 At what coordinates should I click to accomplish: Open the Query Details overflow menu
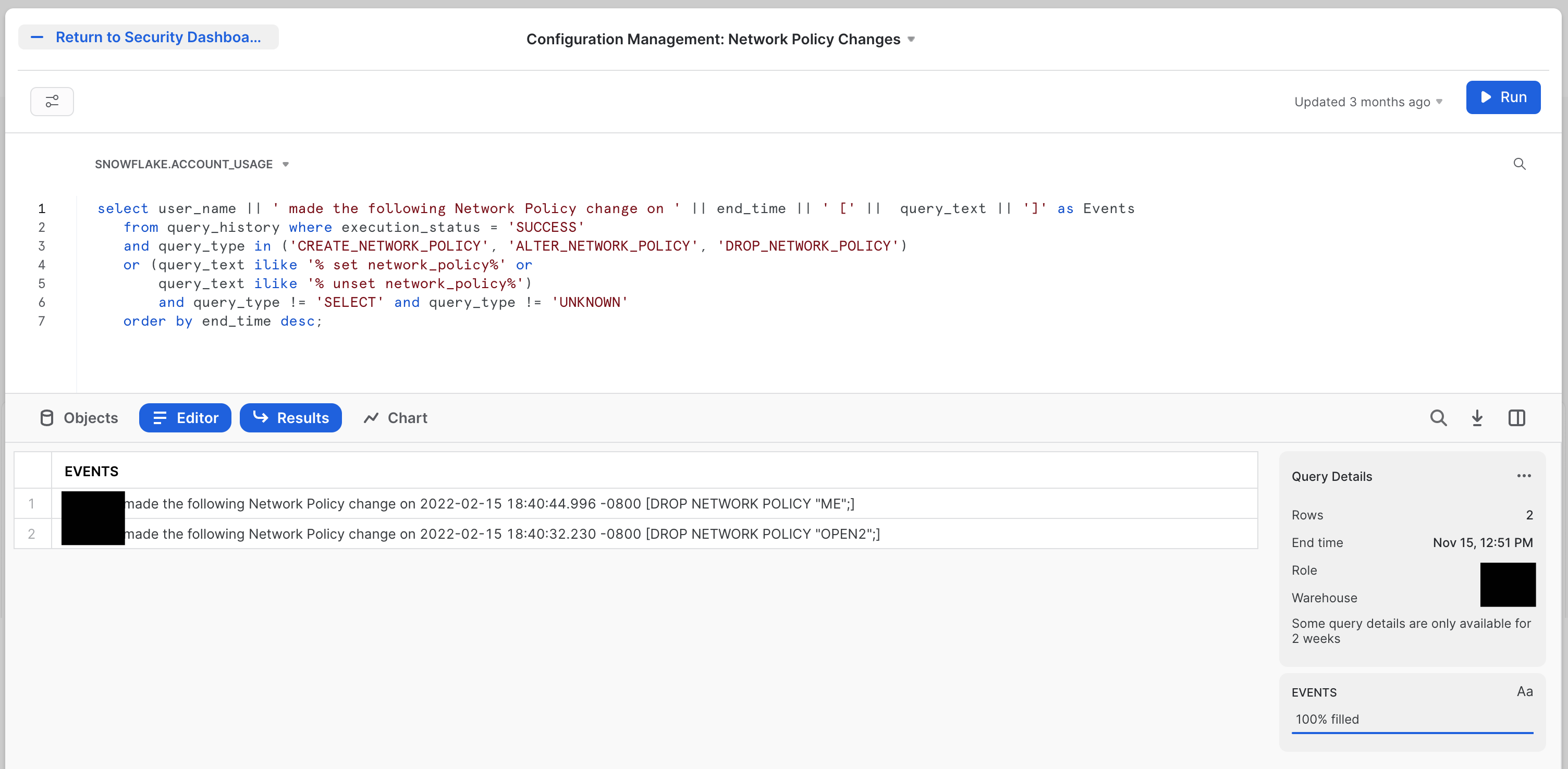tap(1524, 476)
